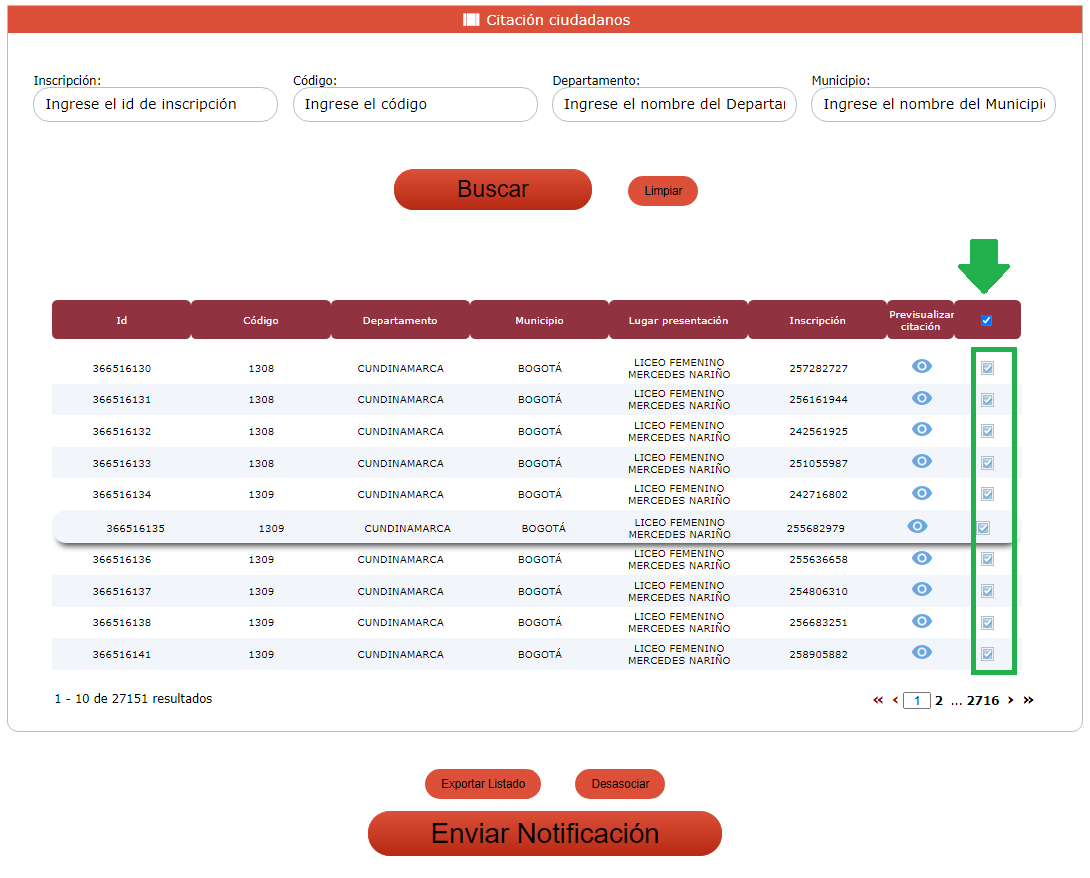Preview citation for Id 366516130

pyautogui.click(x=922, y=367)
